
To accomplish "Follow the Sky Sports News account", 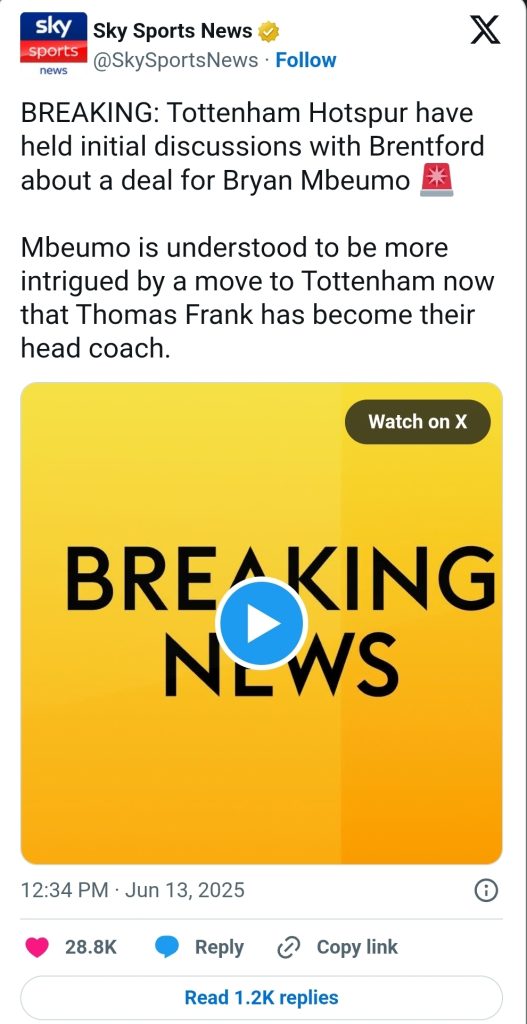I will point(306,60).
